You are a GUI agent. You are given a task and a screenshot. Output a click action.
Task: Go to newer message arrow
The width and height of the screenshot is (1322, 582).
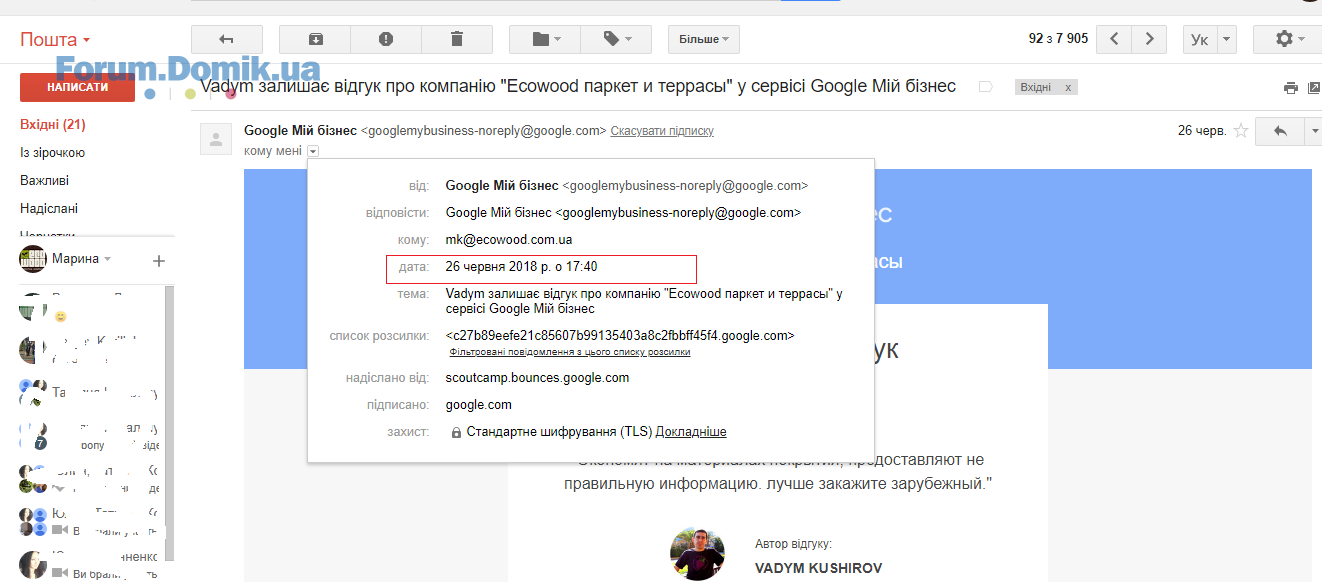(x=1114, y=39)
